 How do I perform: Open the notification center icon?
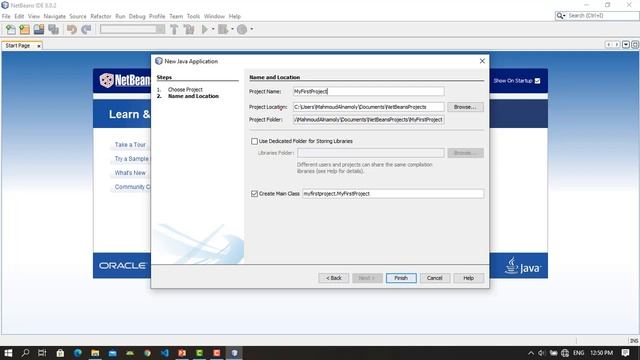[625, 353]
